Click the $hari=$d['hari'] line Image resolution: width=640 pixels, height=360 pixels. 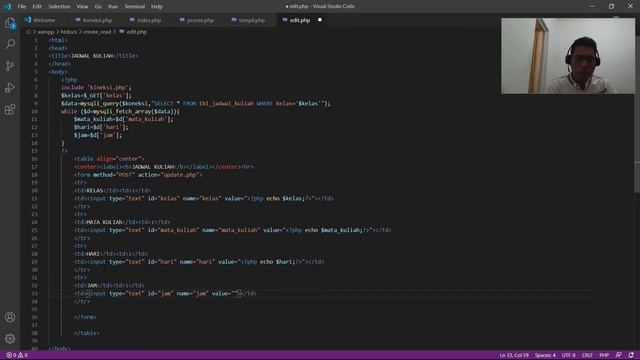point(101,127)
